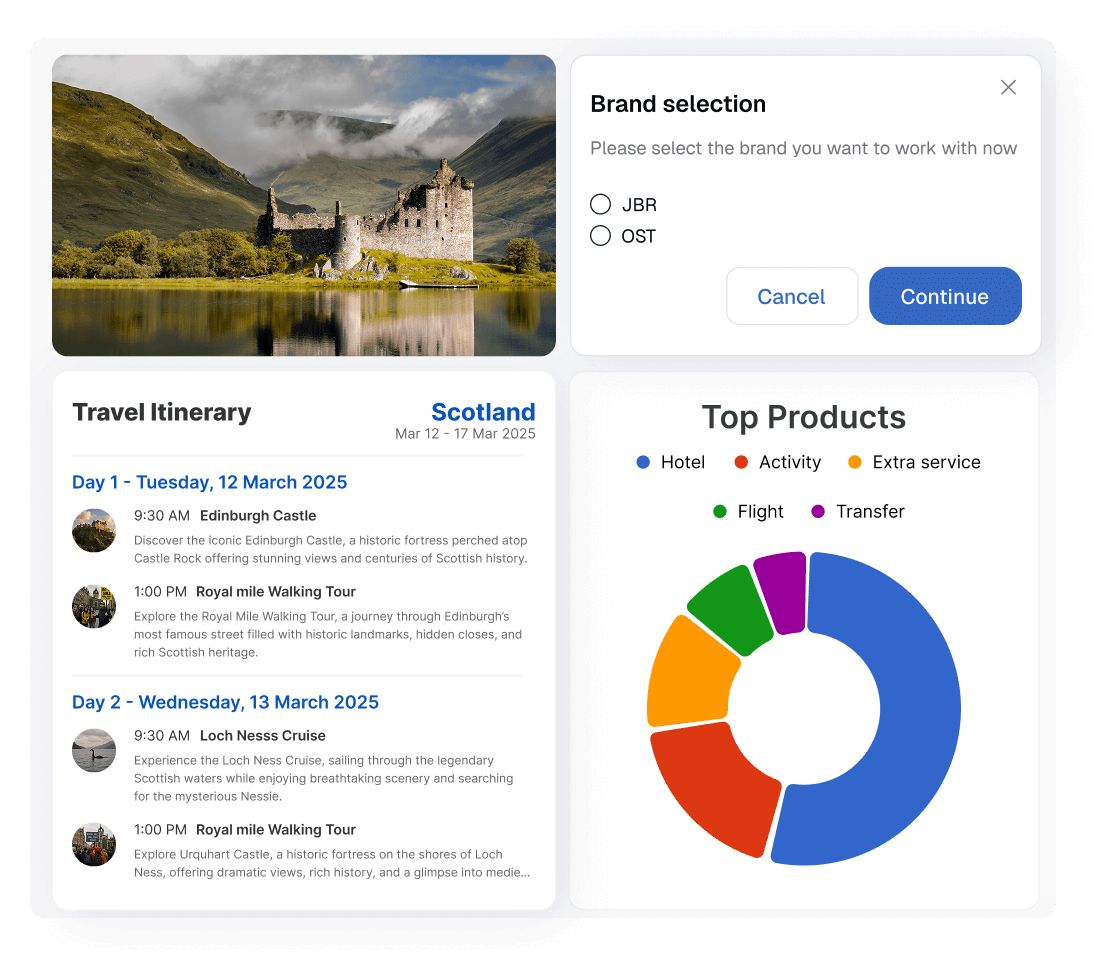Open Day 2 Royal mile Walking Tour thumbnail
The width and height of the screenshot is (1113, 978).
(94, 845)
